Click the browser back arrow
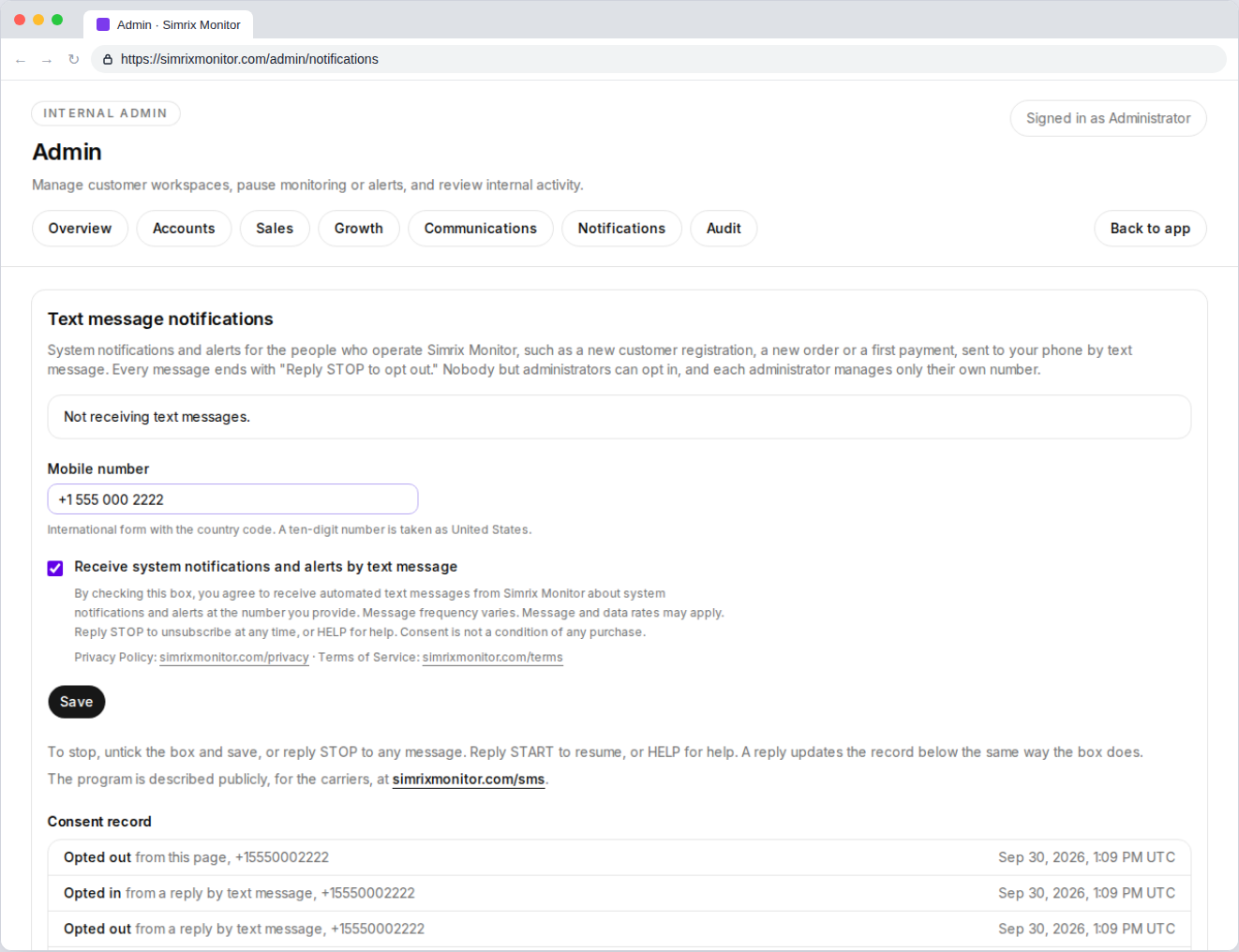This screenshot has height=952, width=1239. [21, 60]
